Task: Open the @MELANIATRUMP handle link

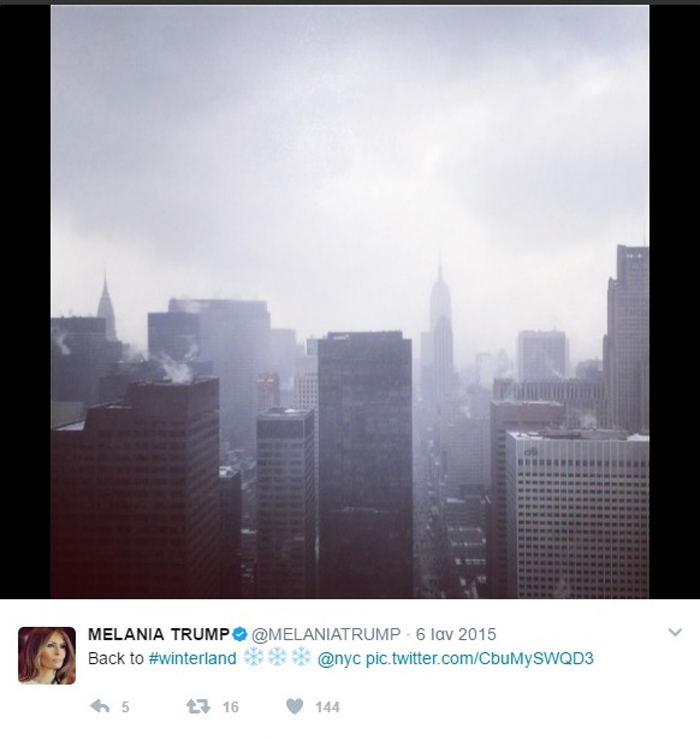Action: (326, 634)
